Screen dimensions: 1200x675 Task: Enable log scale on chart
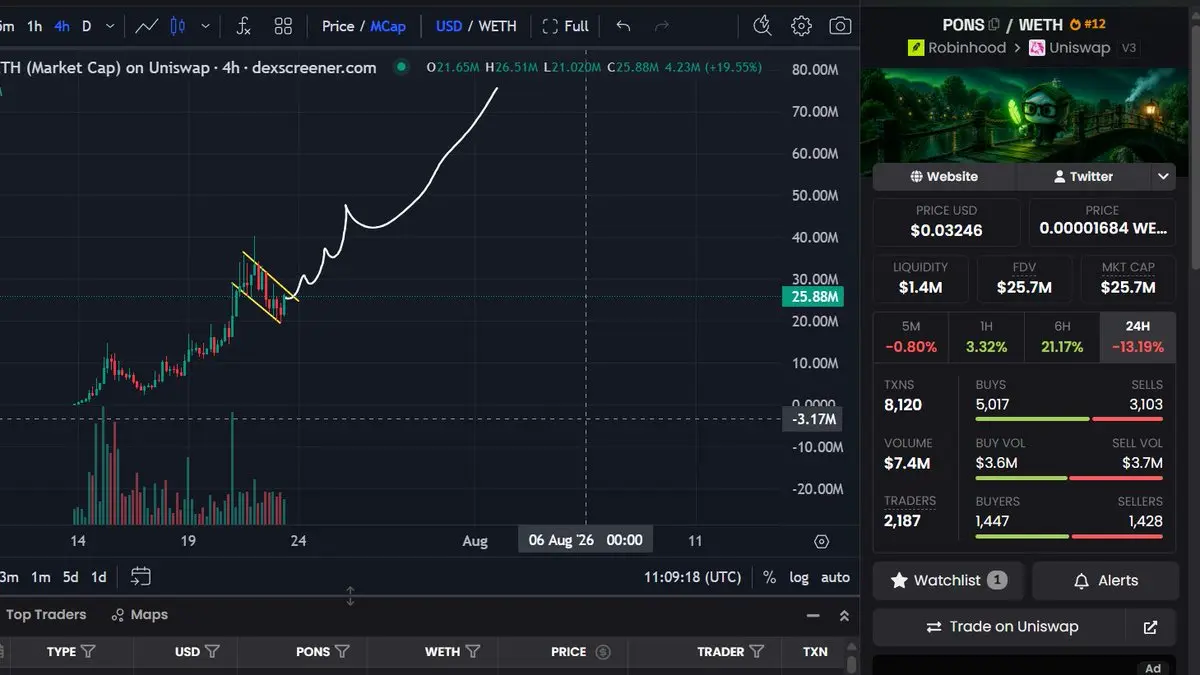[799, 577]
